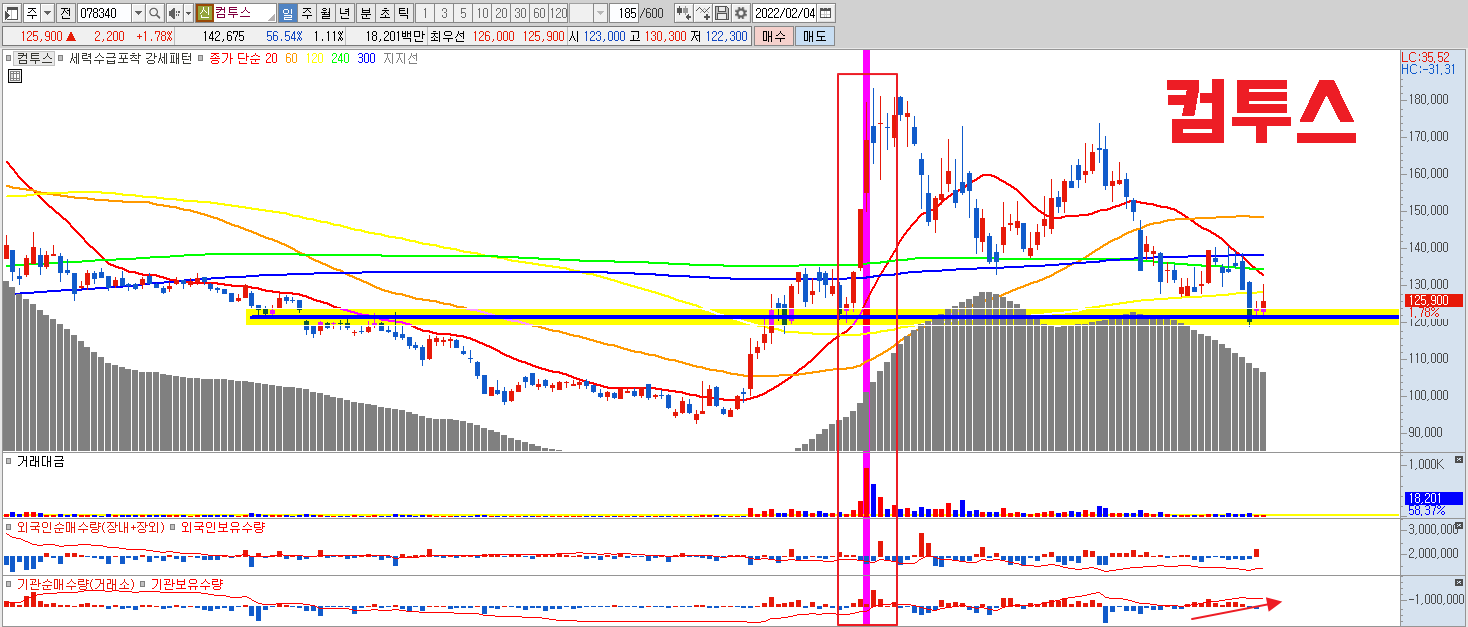Click the green 신 badge icon
Image resolution: width=1468 pixels, height=627 pixels.
point(204,13)
